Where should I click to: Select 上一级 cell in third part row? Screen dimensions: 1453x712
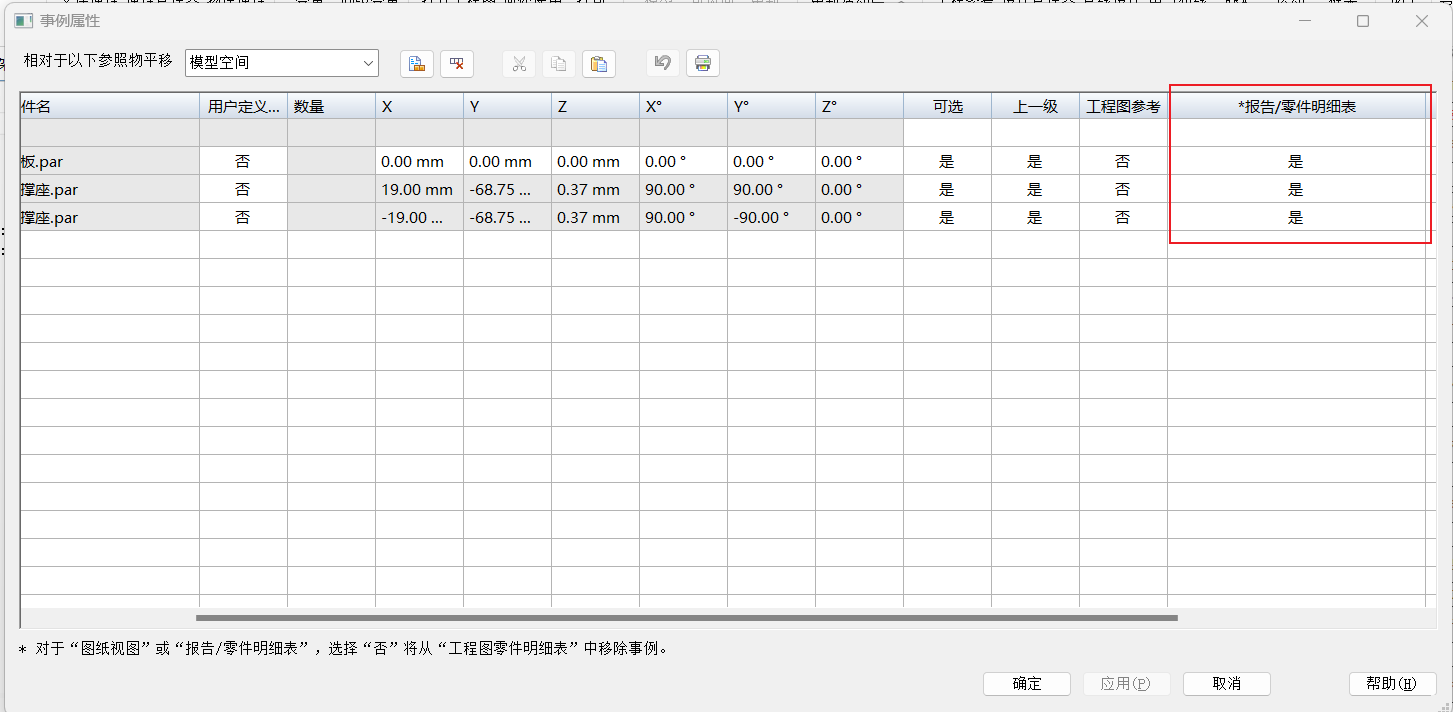click(1035, 217)
